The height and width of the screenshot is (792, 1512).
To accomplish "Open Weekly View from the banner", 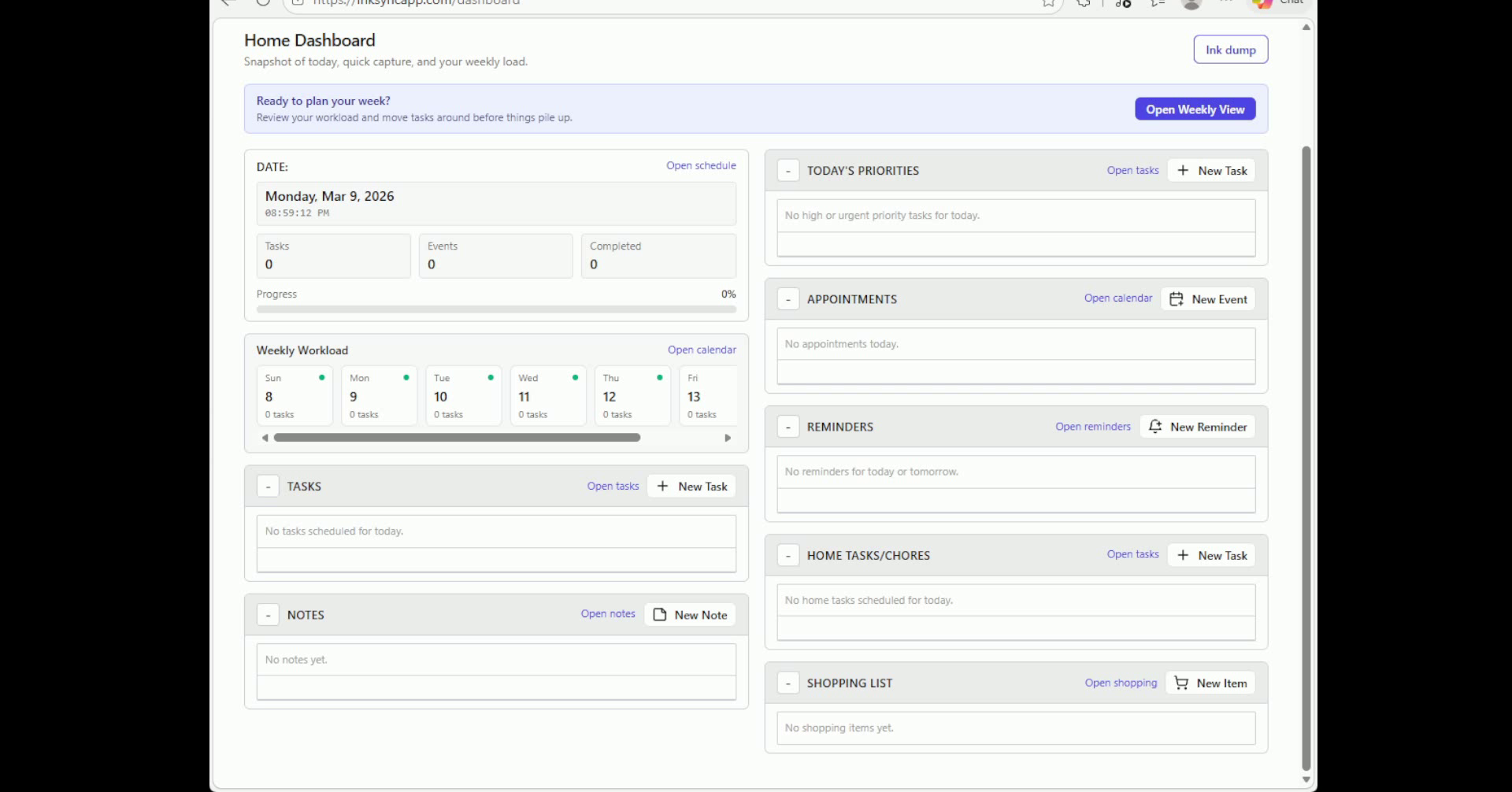I will (1195, 109).
